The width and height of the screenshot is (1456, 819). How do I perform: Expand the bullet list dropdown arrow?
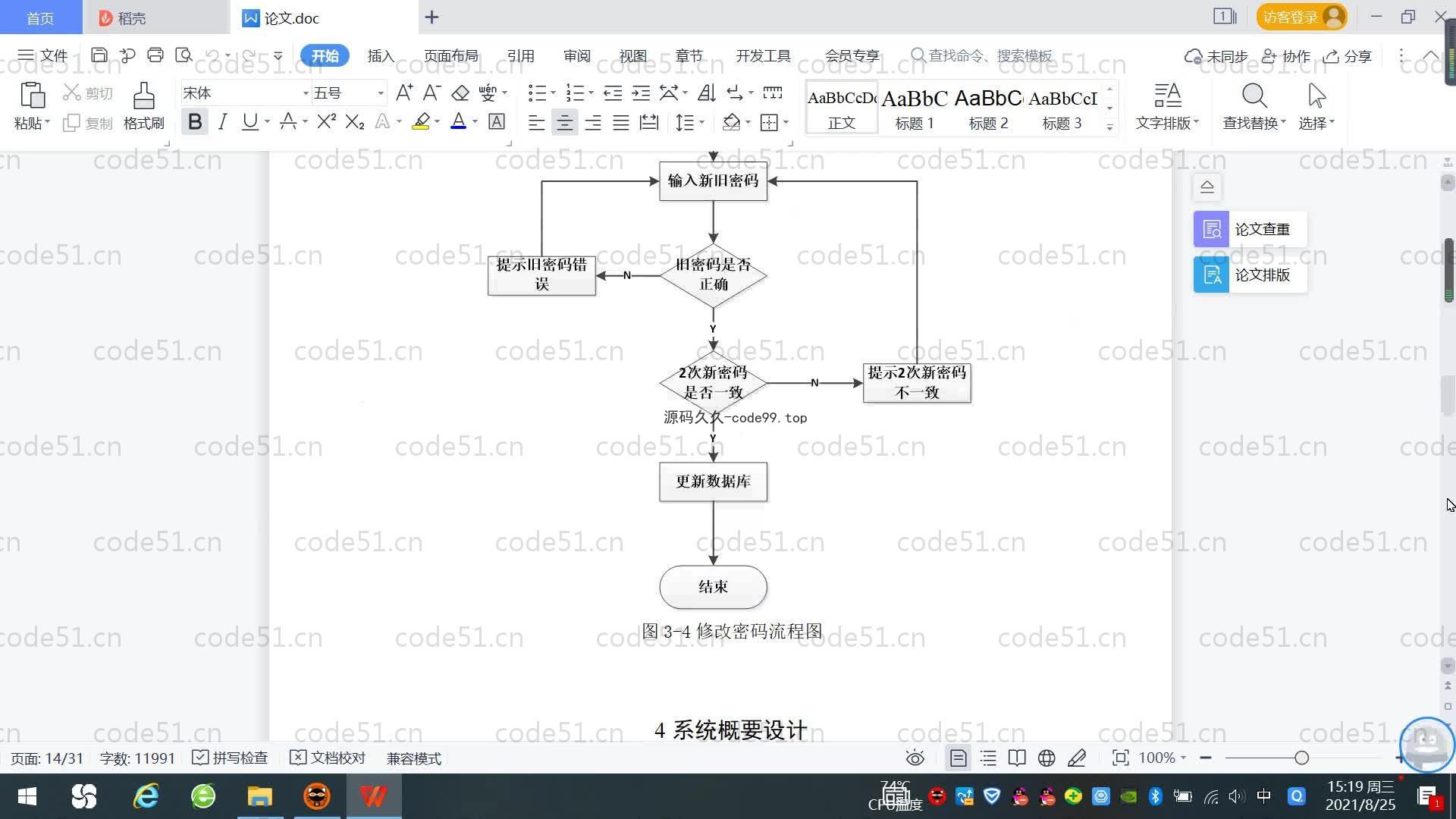(553, 93)
